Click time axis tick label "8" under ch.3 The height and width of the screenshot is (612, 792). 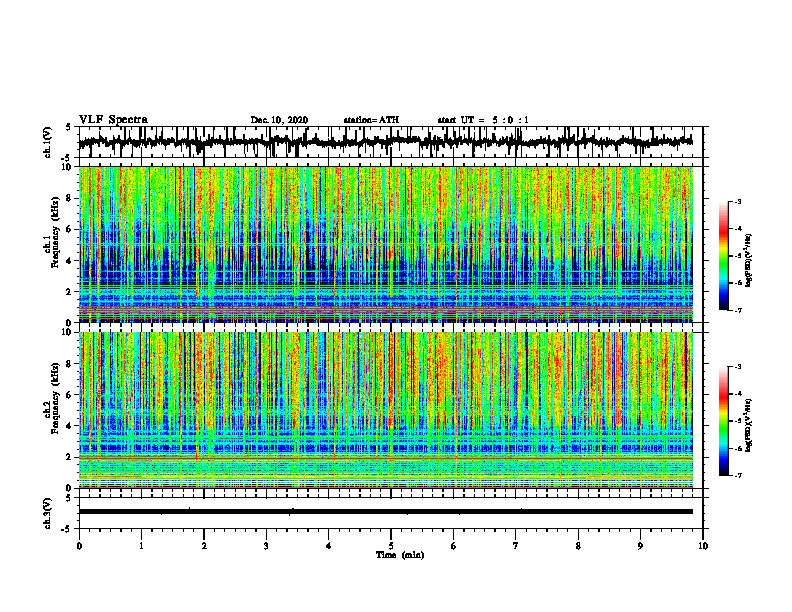578,546
